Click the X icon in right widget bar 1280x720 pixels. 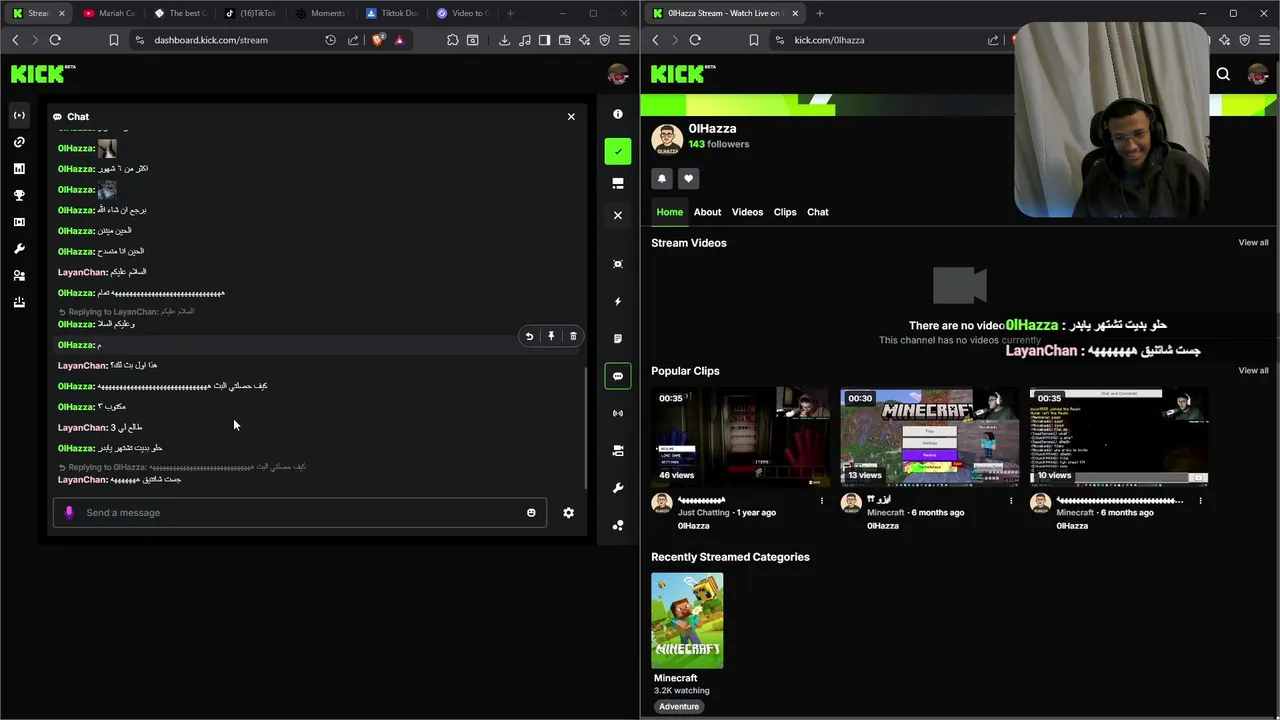click(x=618, y=215)
